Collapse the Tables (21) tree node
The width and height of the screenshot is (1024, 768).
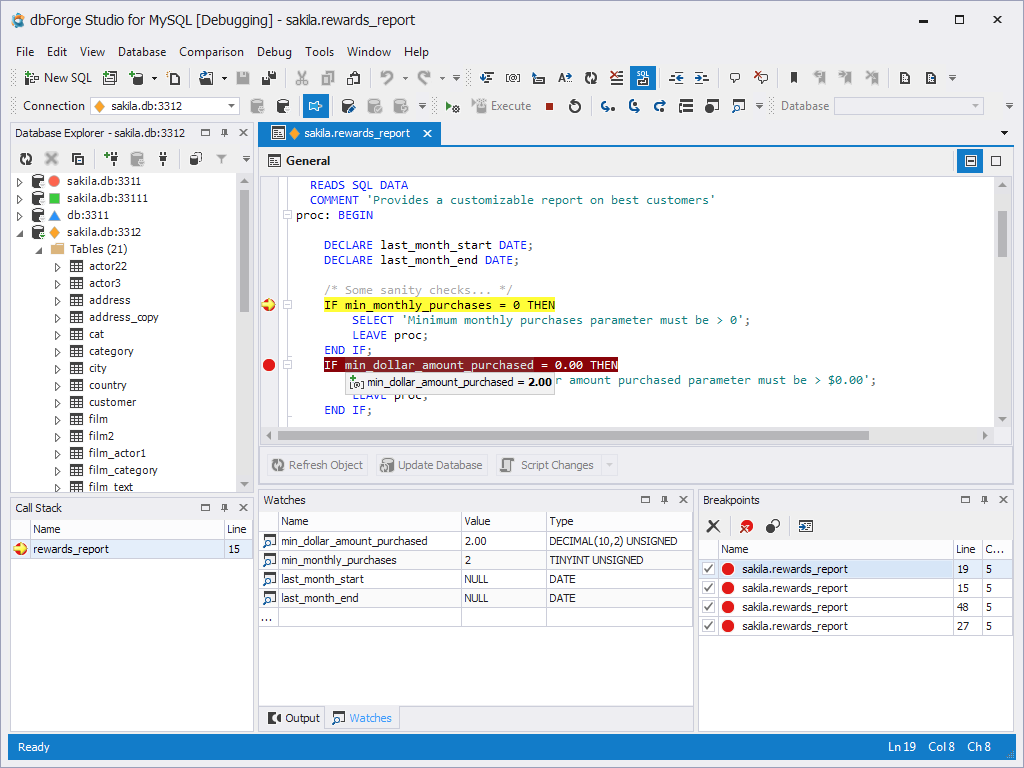click(41, 248)
